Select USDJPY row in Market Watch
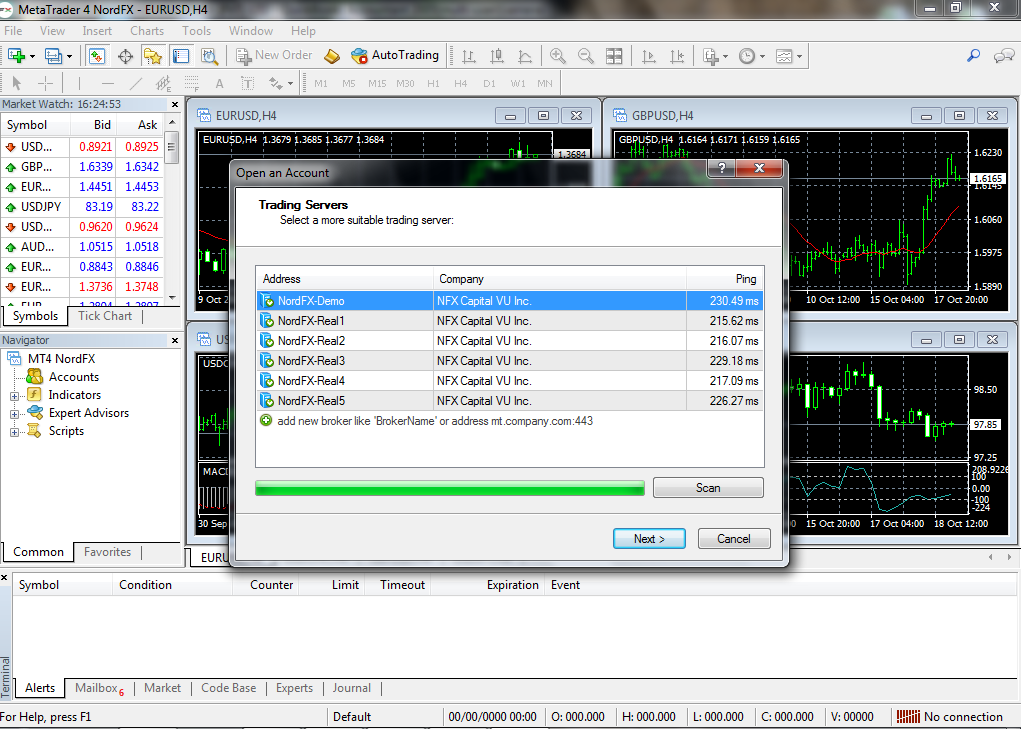 (83, 207)
